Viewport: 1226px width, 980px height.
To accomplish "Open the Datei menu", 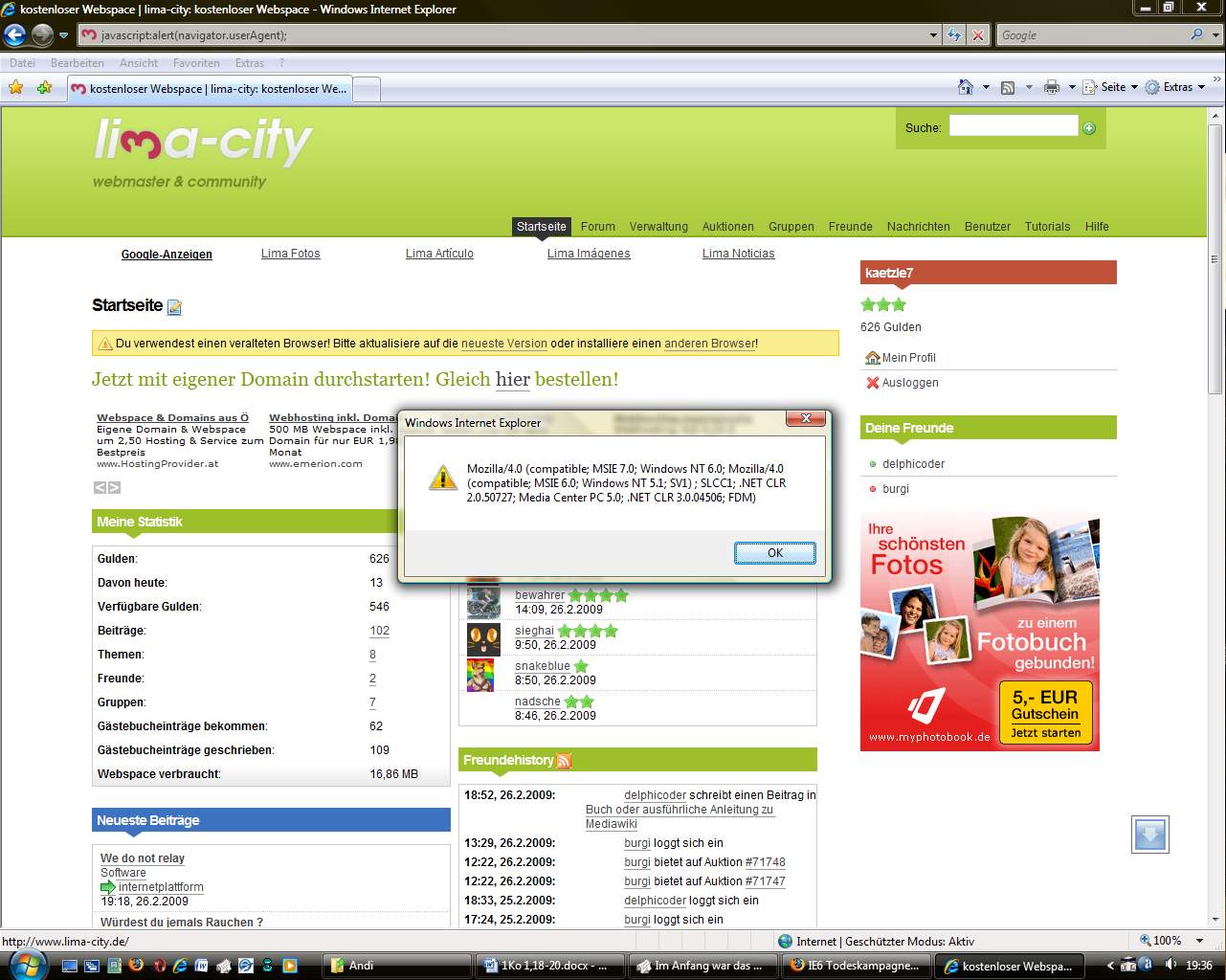I will pyautogui.click(x=22, y=63).
